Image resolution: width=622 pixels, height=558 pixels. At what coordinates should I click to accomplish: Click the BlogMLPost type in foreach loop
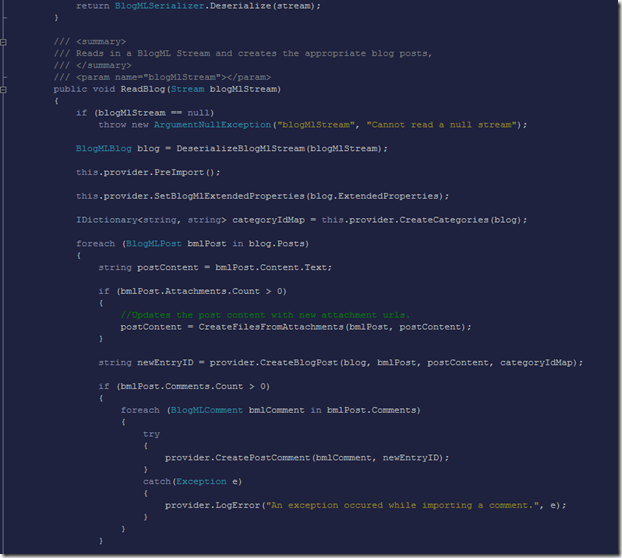[x=154, y=244]
